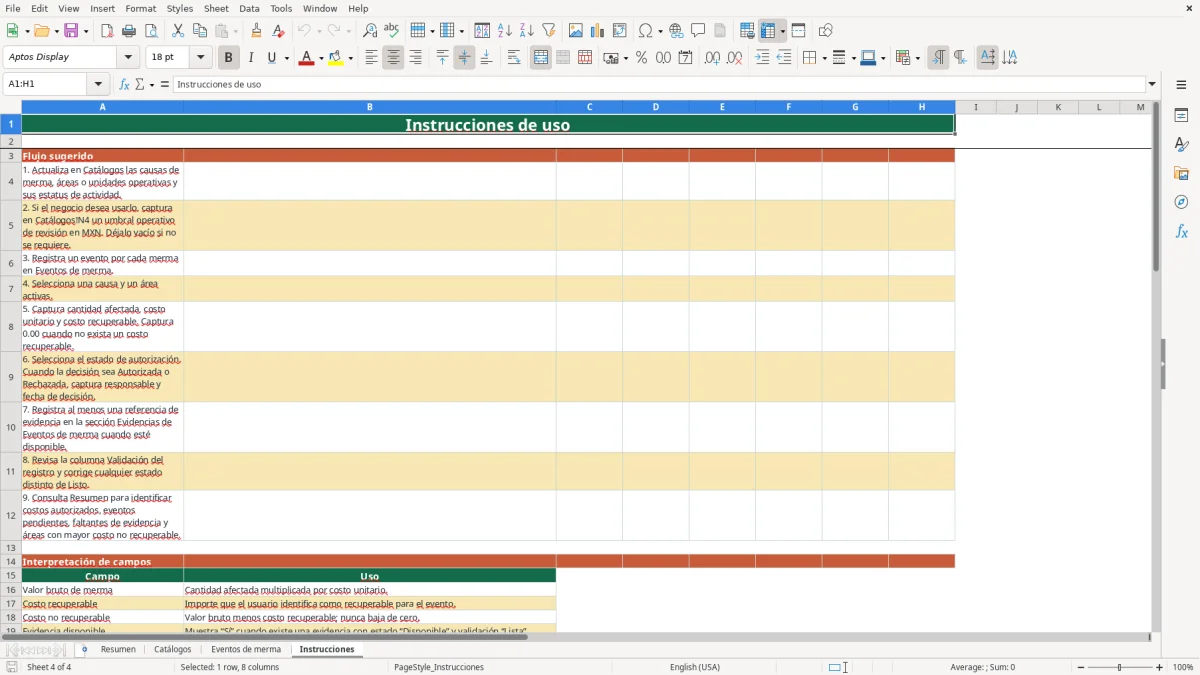Image resolution: width=1200 pixels, height=675 pixels.
Task: Cut the selection with scissors icon
Action: click(x=178, y=31)
